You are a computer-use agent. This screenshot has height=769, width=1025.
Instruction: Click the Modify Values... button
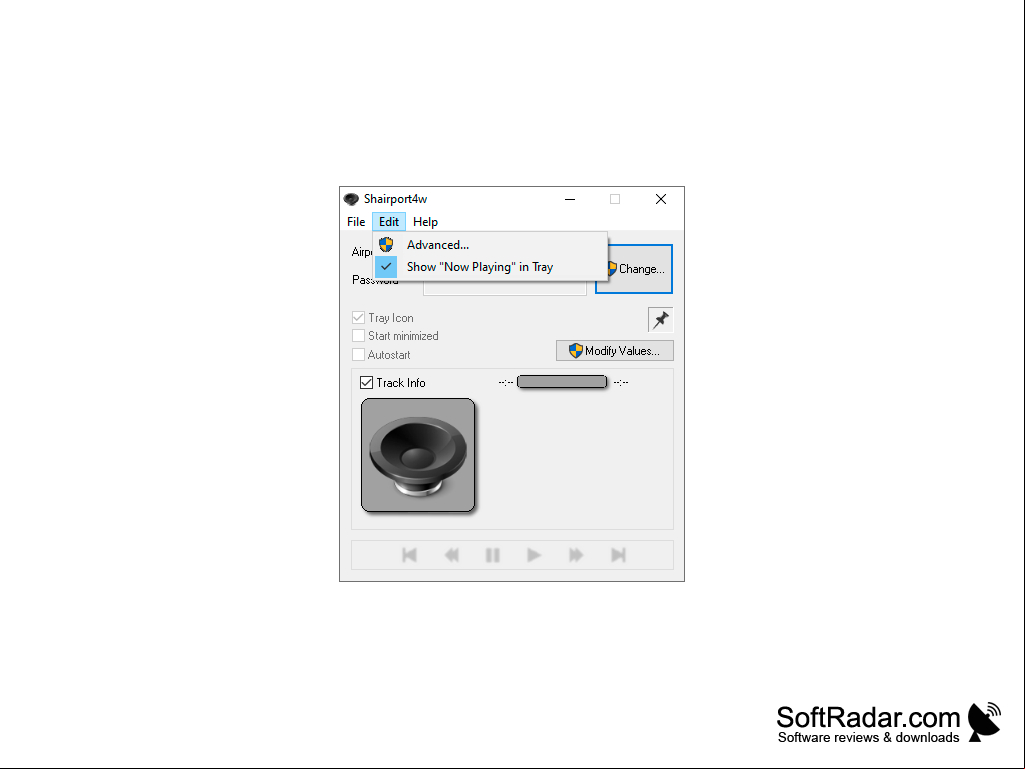tap(614, 350)
